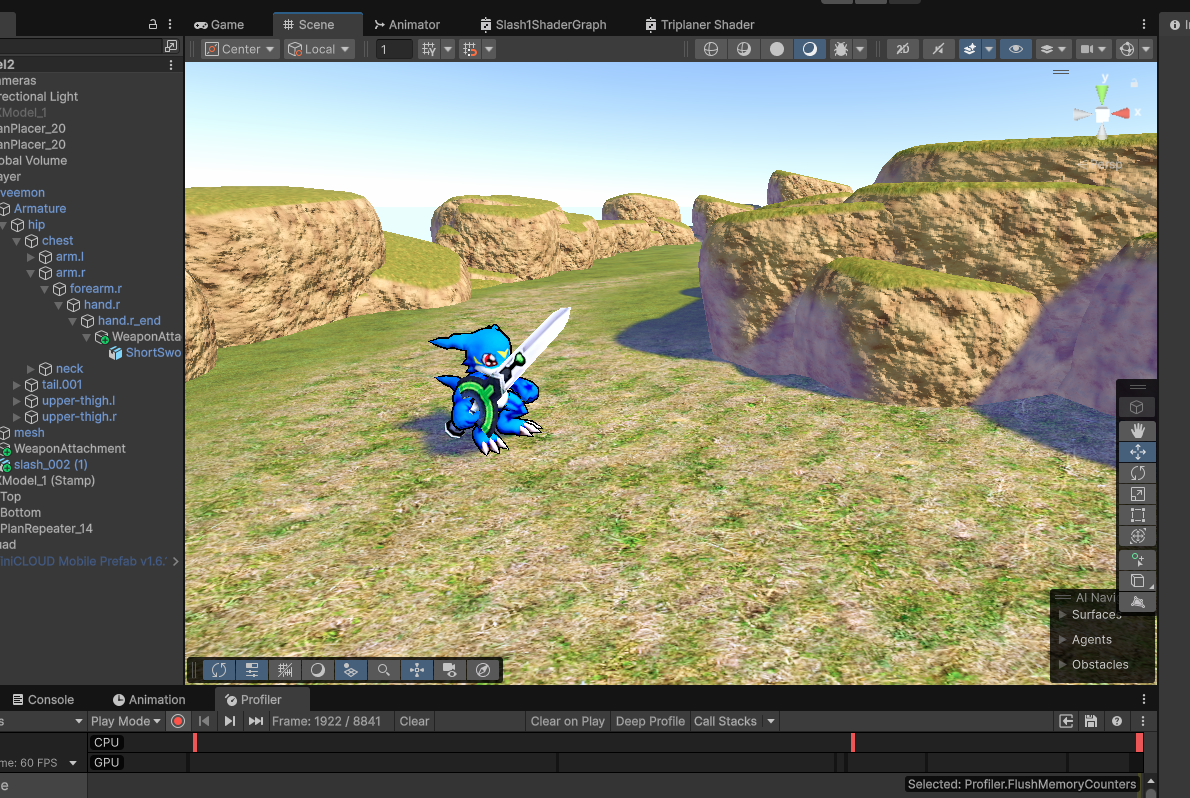Toggle the hierarchy panel lock icon
The height and width of the screenshot is (798, 1190).
(153, 24)
